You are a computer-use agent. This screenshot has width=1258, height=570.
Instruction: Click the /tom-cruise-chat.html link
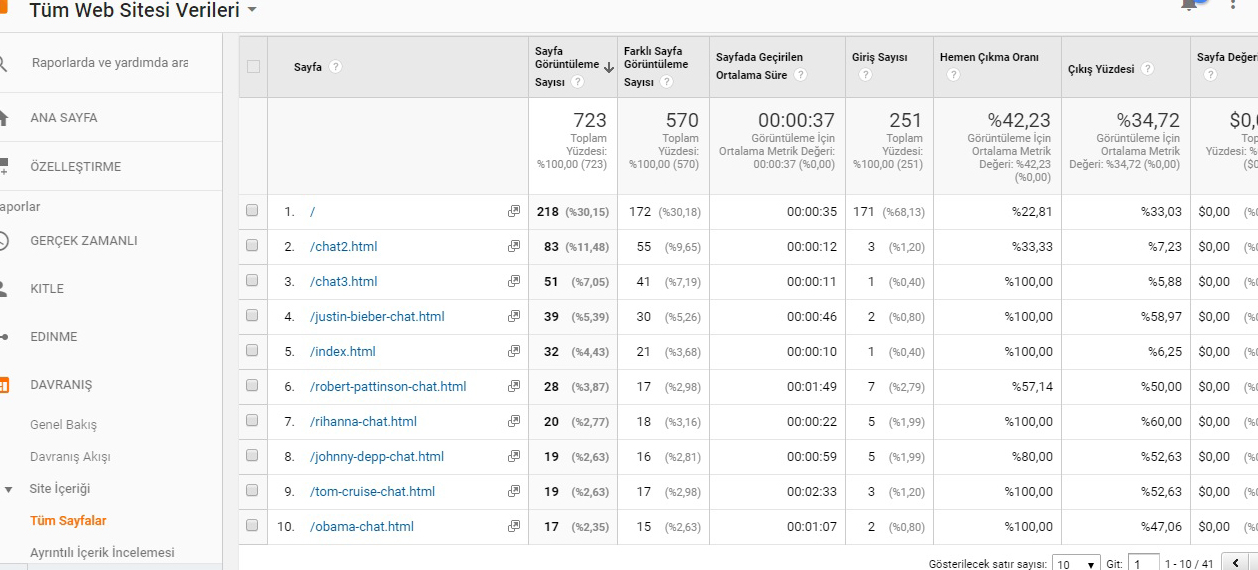(x=372, y=491)
